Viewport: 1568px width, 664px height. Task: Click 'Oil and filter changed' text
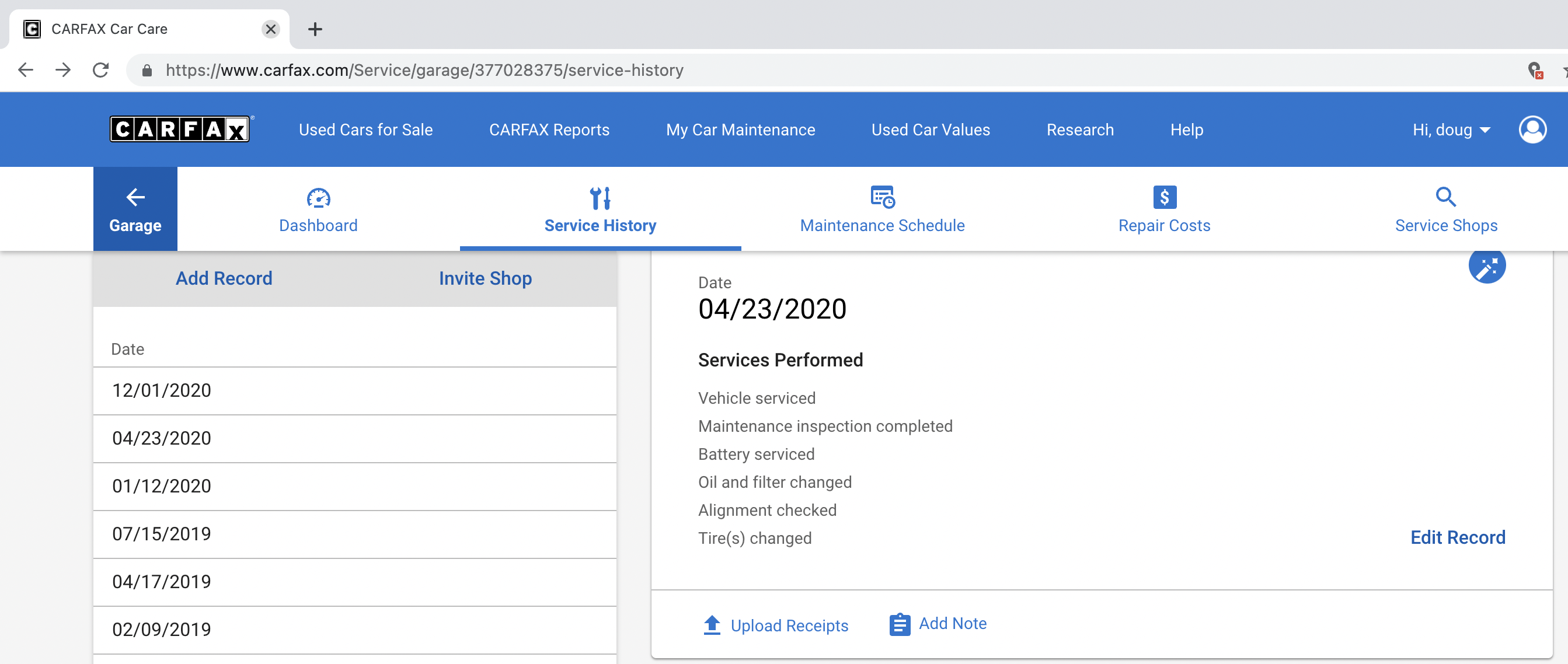(774, 481)
